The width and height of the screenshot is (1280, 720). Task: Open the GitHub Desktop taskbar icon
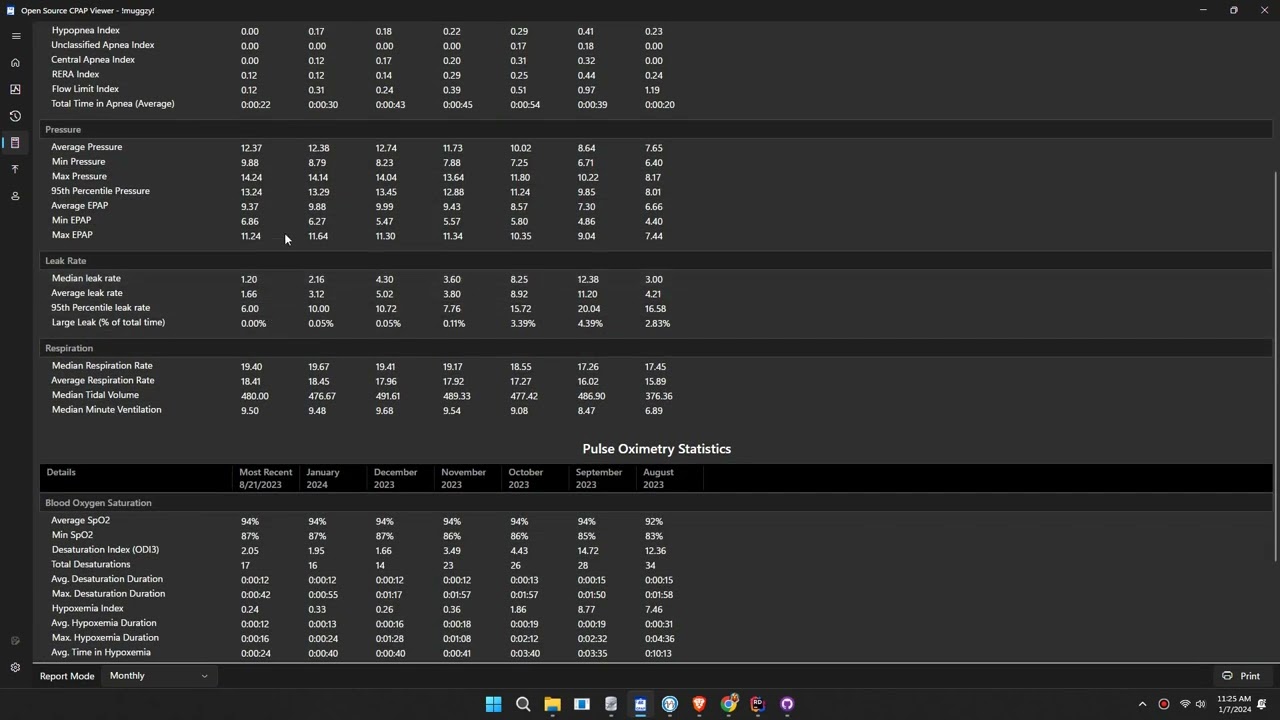pos(787,704)
